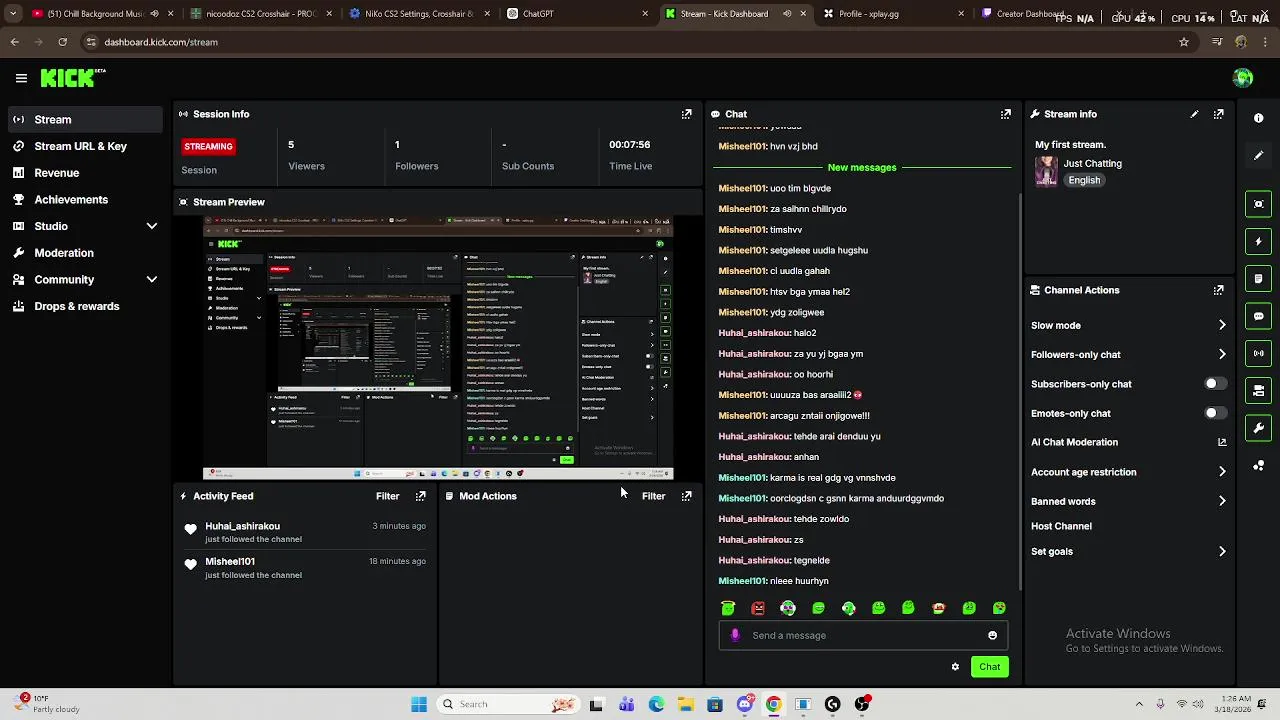
Task: Click the green Chat send button
Action: click(990, 667)
